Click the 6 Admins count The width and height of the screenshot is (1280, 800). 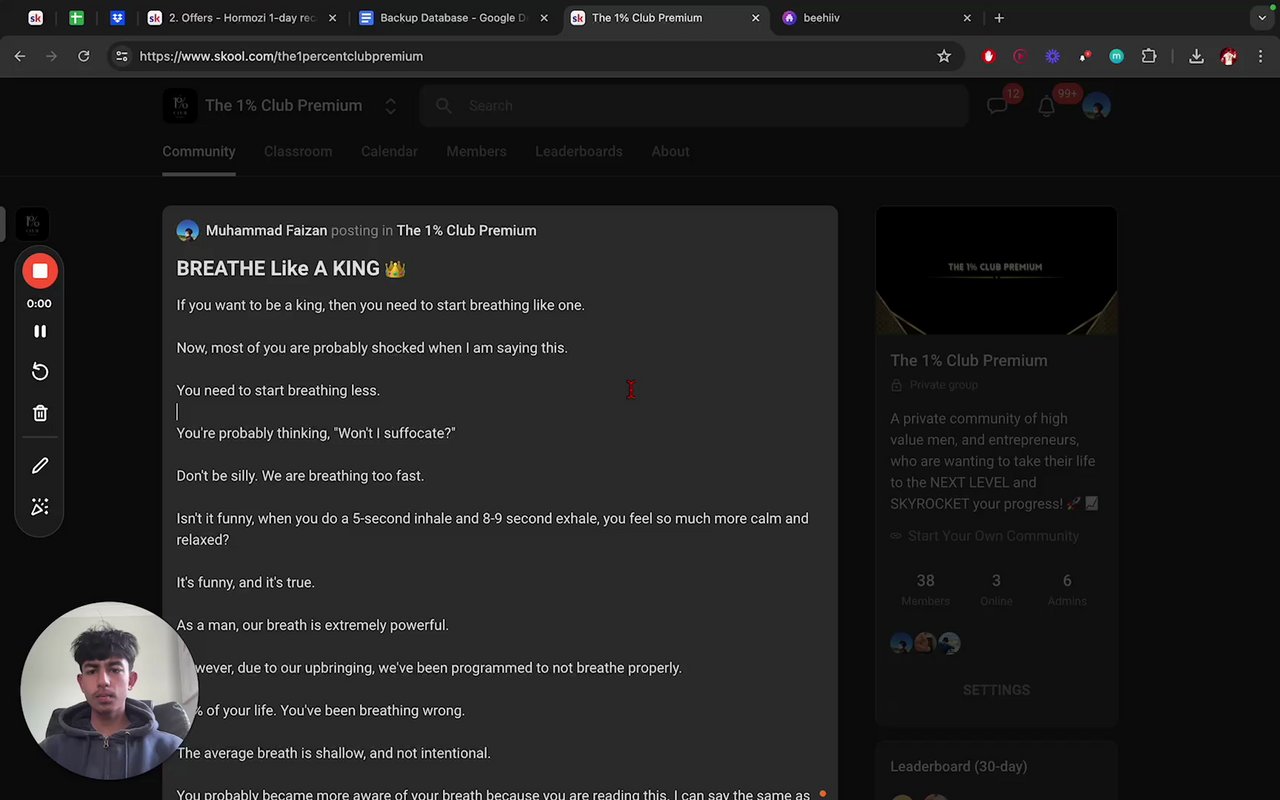[1067, 589]
